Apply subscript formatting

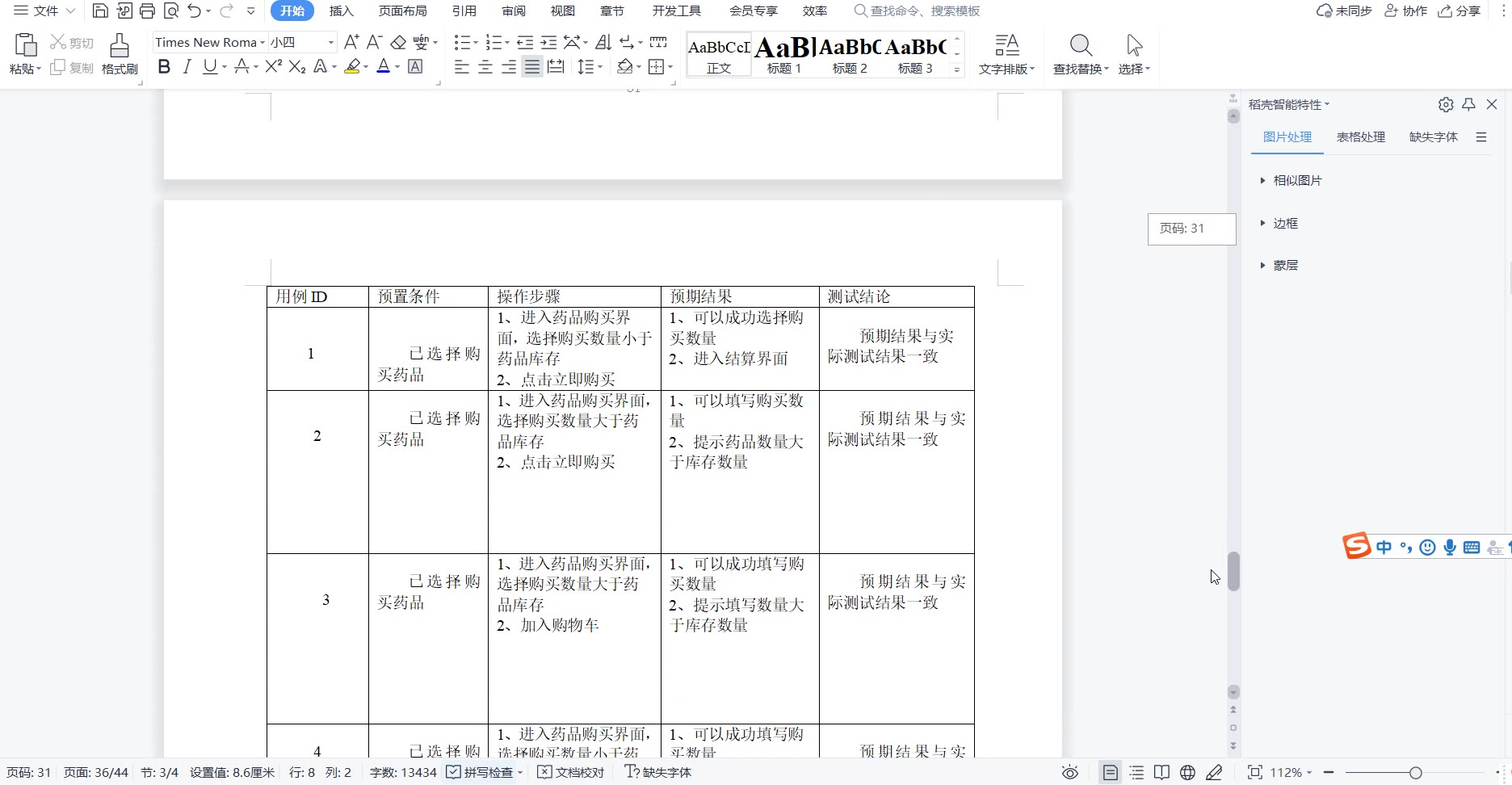(297, 66)
